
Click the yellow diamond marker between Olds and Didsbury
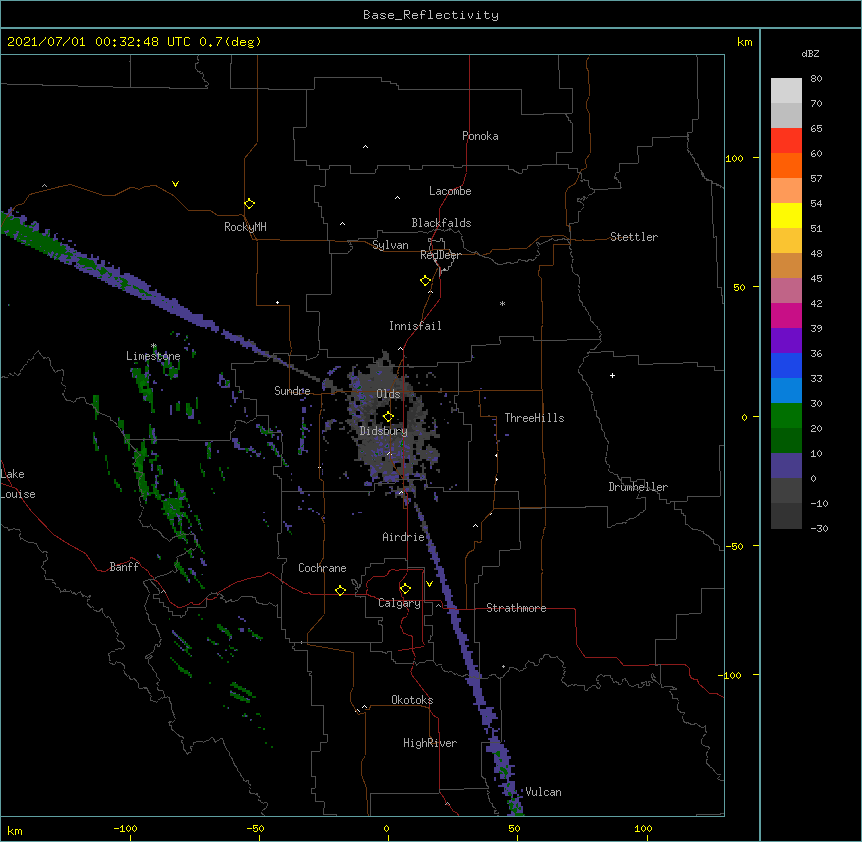tap(388, 417)
